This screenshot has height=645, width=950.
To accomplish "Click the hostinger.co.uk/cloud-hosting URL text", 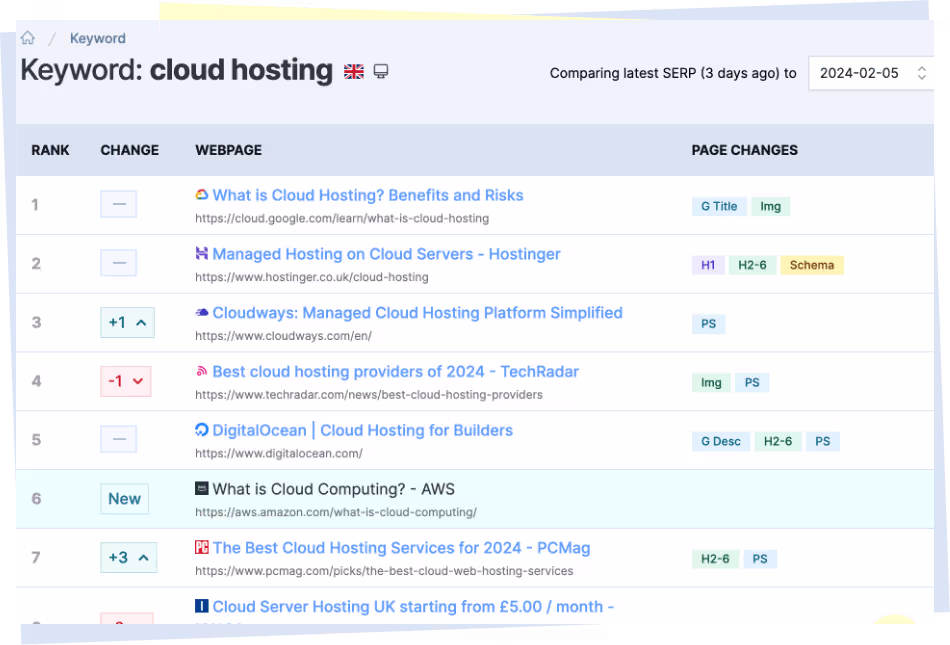I will [x=311, y=277].
